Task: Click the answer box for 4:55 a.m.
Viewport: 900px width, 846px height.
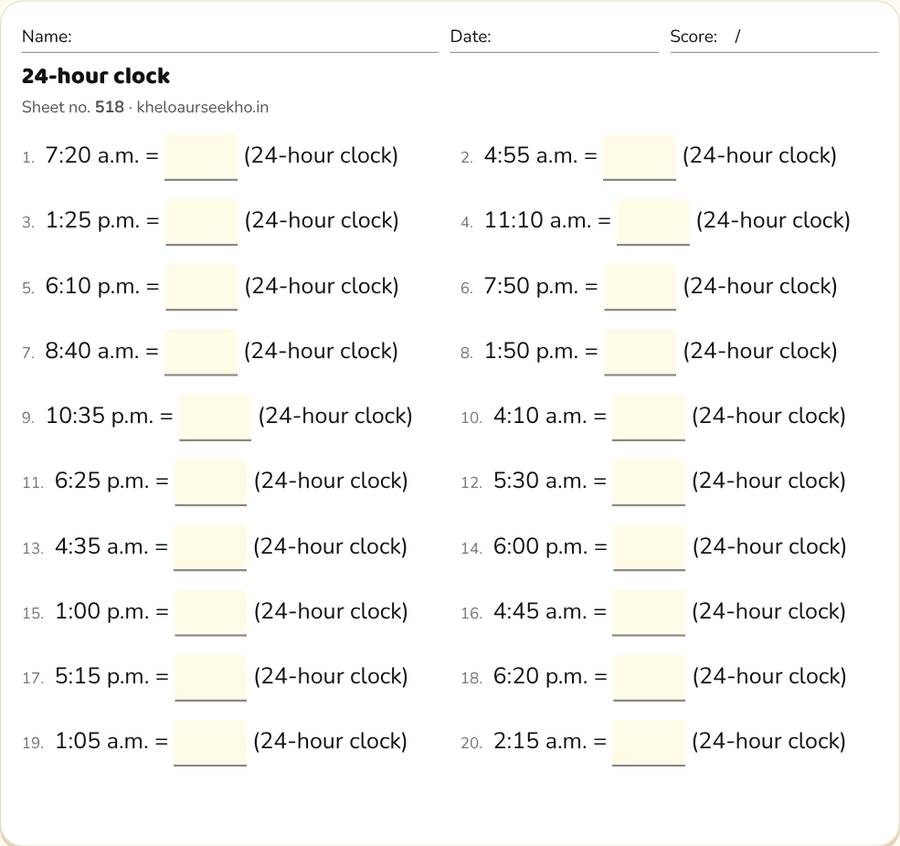Action: coord(639,157)
